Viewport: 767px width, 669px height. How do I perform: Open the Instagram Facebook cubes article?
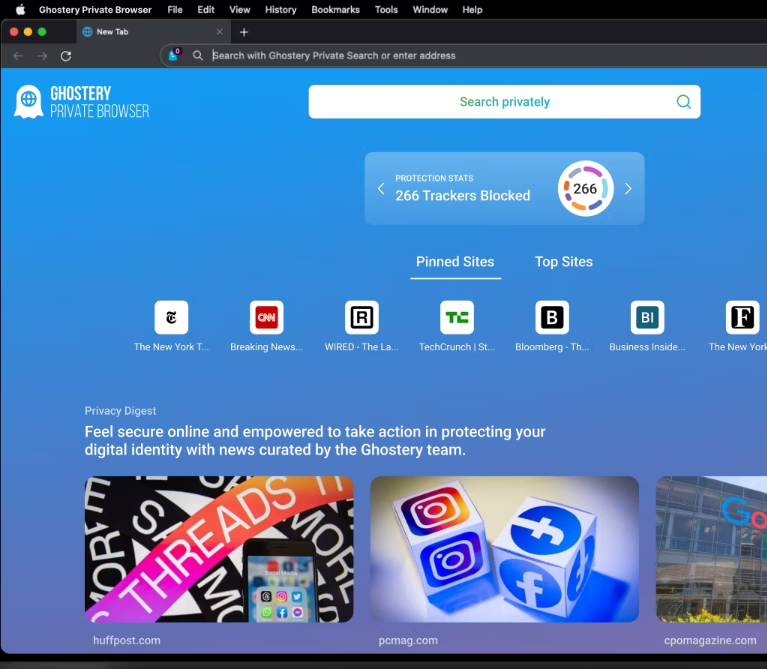(504, 549)
